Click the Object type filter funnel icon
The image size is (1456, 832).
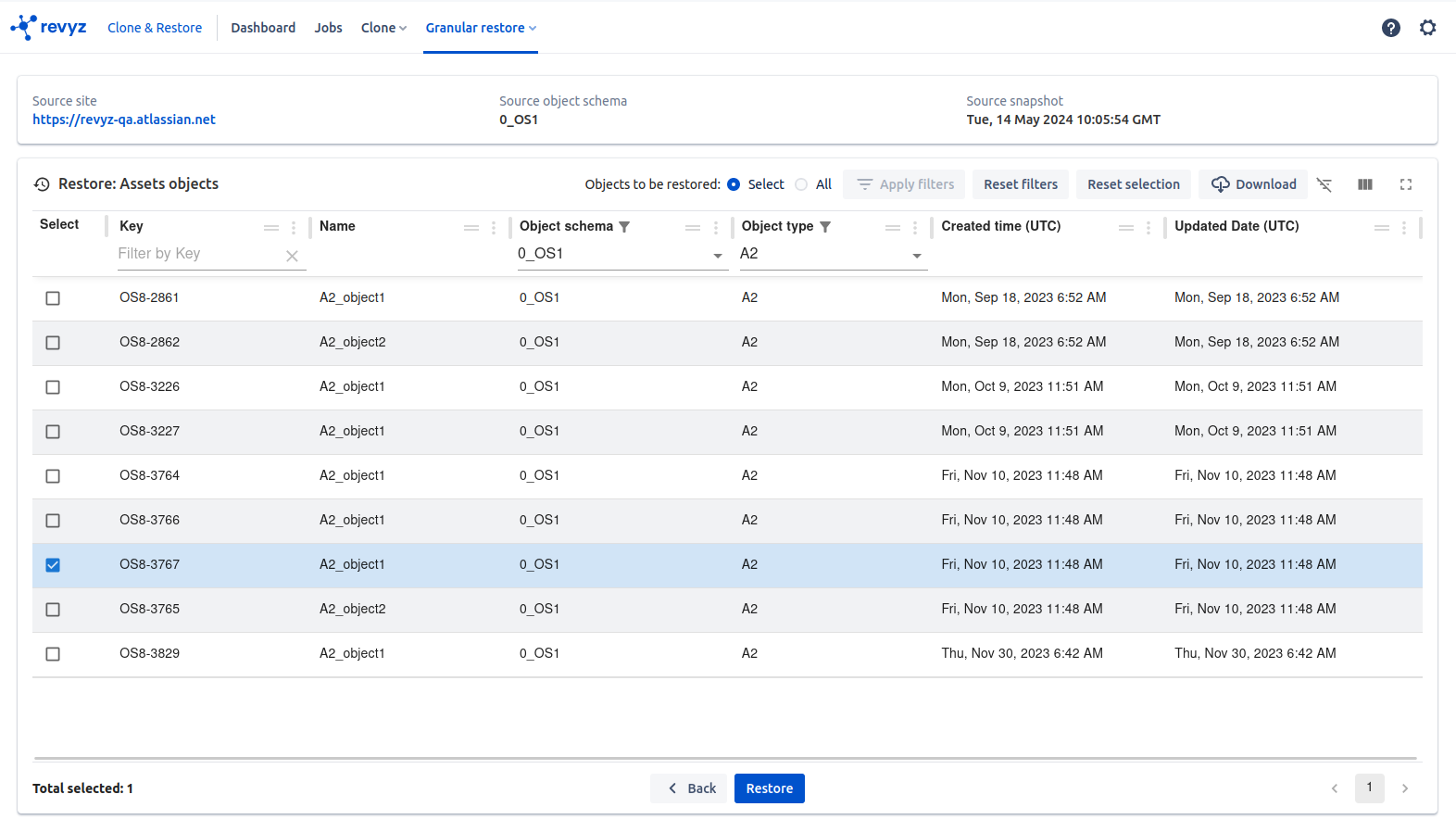pos(825,226)
